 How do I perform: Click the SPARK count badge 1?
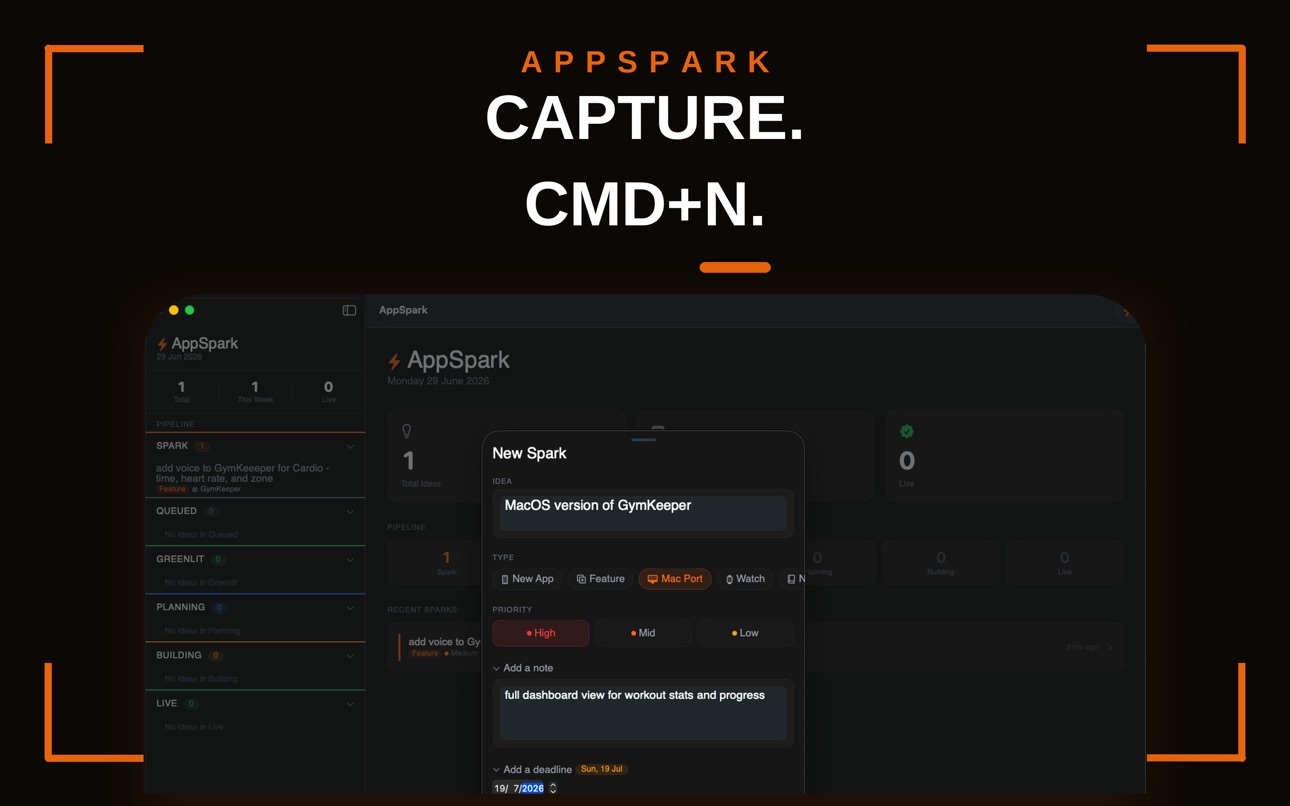point(202,447)
